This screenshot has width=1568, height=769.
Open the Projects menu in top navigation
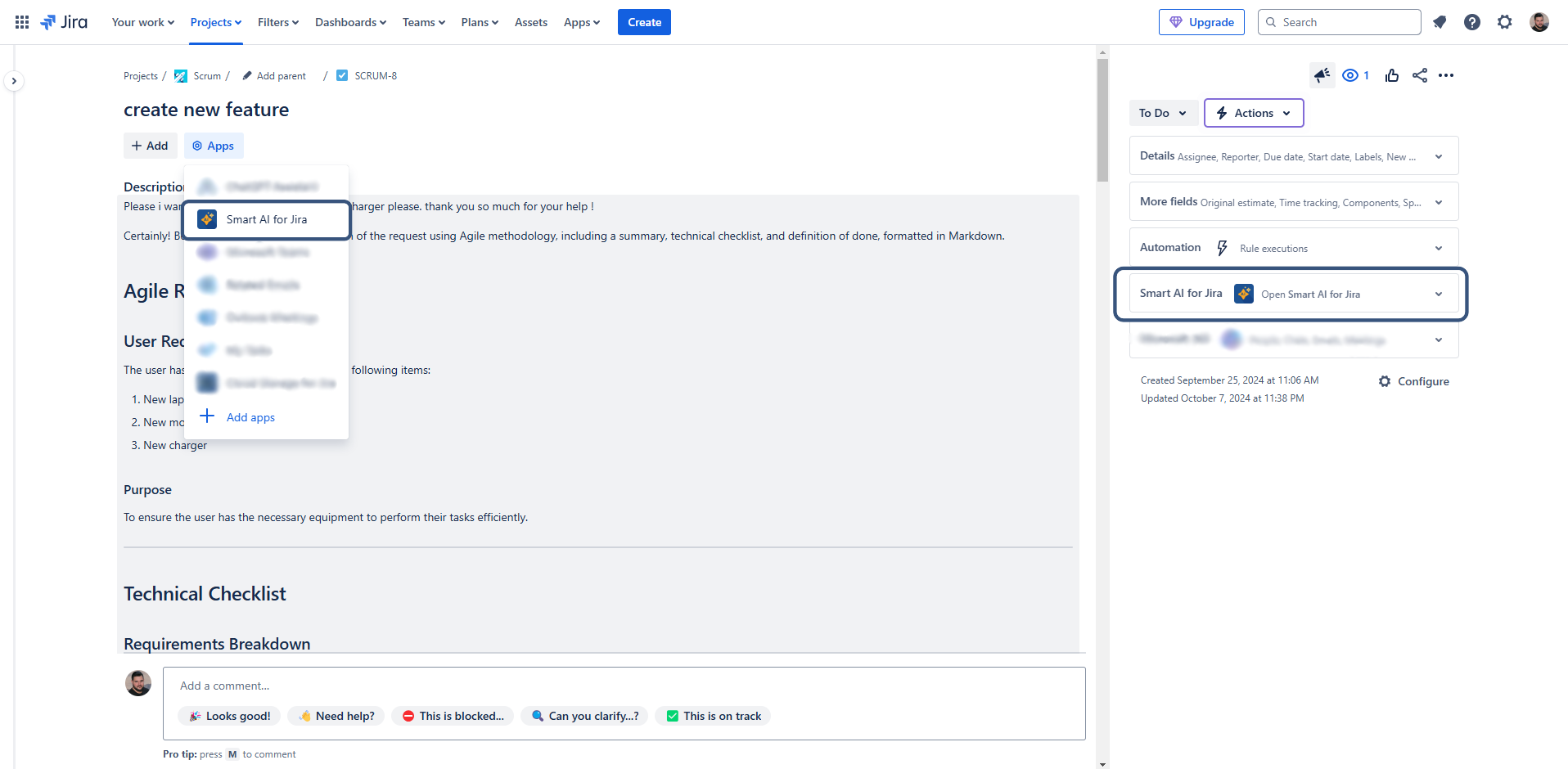215,22
